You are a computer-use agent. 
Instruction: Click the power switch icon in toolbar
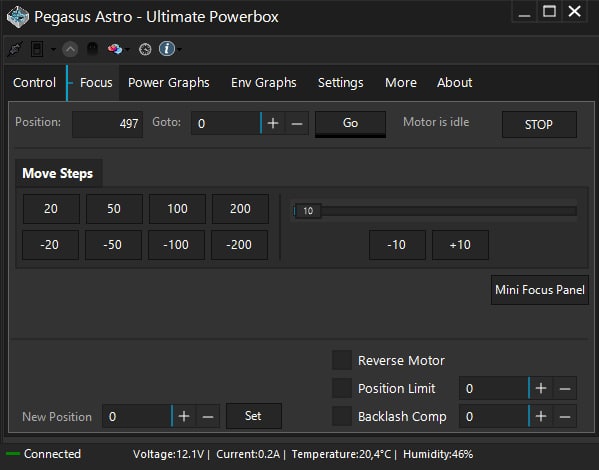tap(37, 49)
